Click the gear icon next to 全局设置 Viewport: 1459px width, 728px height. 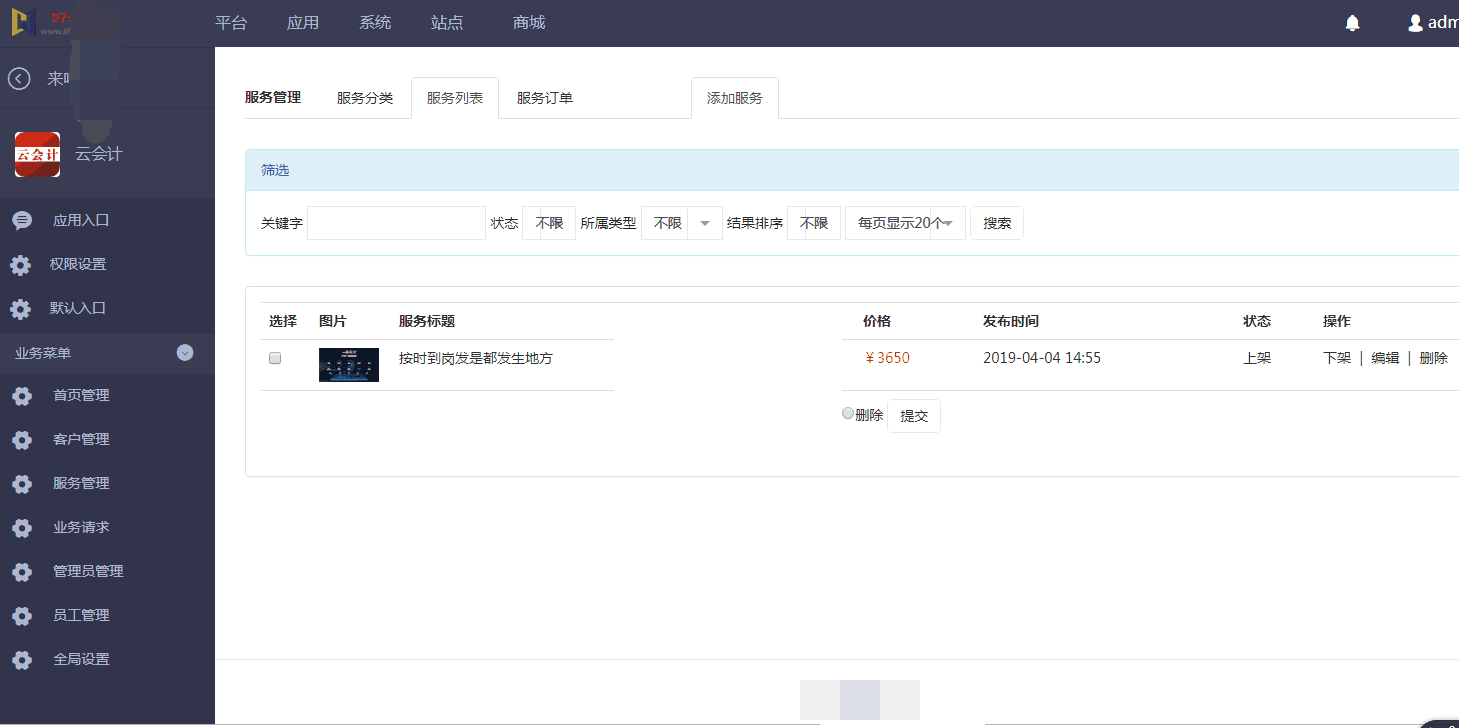pos(22,659)
